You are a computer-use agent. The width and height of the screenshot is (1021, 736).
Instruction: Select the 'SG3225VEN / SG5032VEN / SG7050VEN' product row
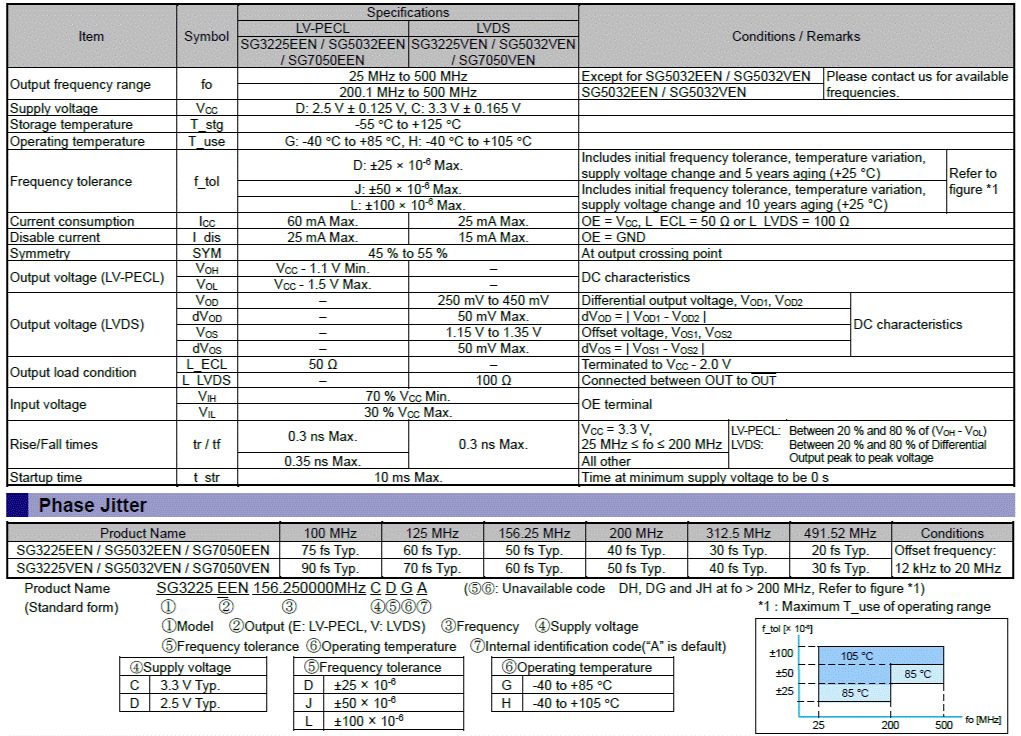[143, 568]
